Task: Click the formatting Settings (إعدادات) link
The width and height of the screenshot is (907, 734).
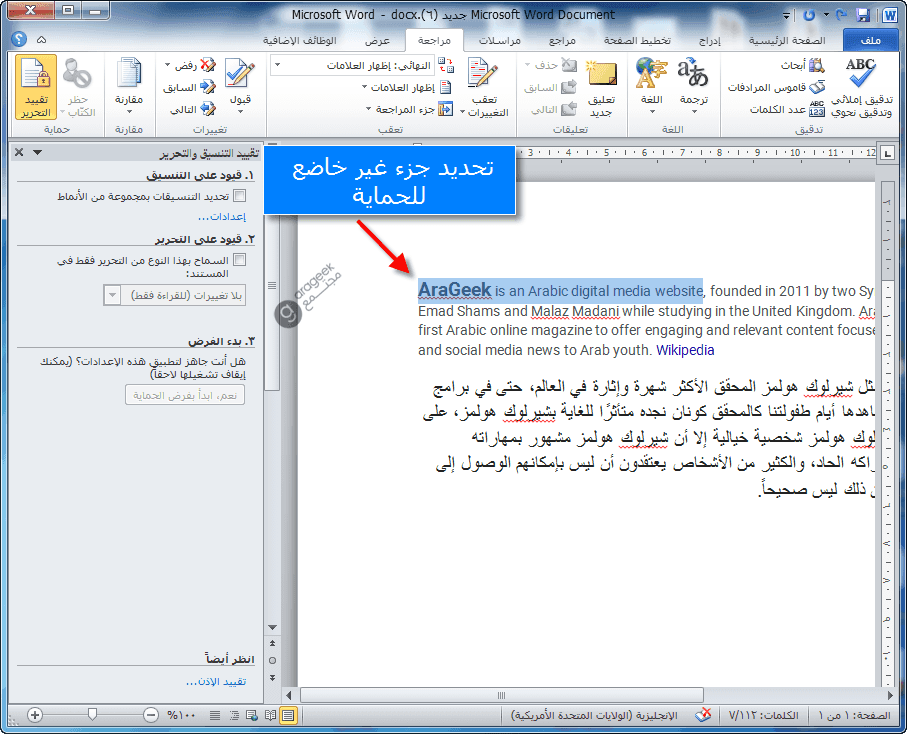Action: pyautogui.click(x=221, y=216)
